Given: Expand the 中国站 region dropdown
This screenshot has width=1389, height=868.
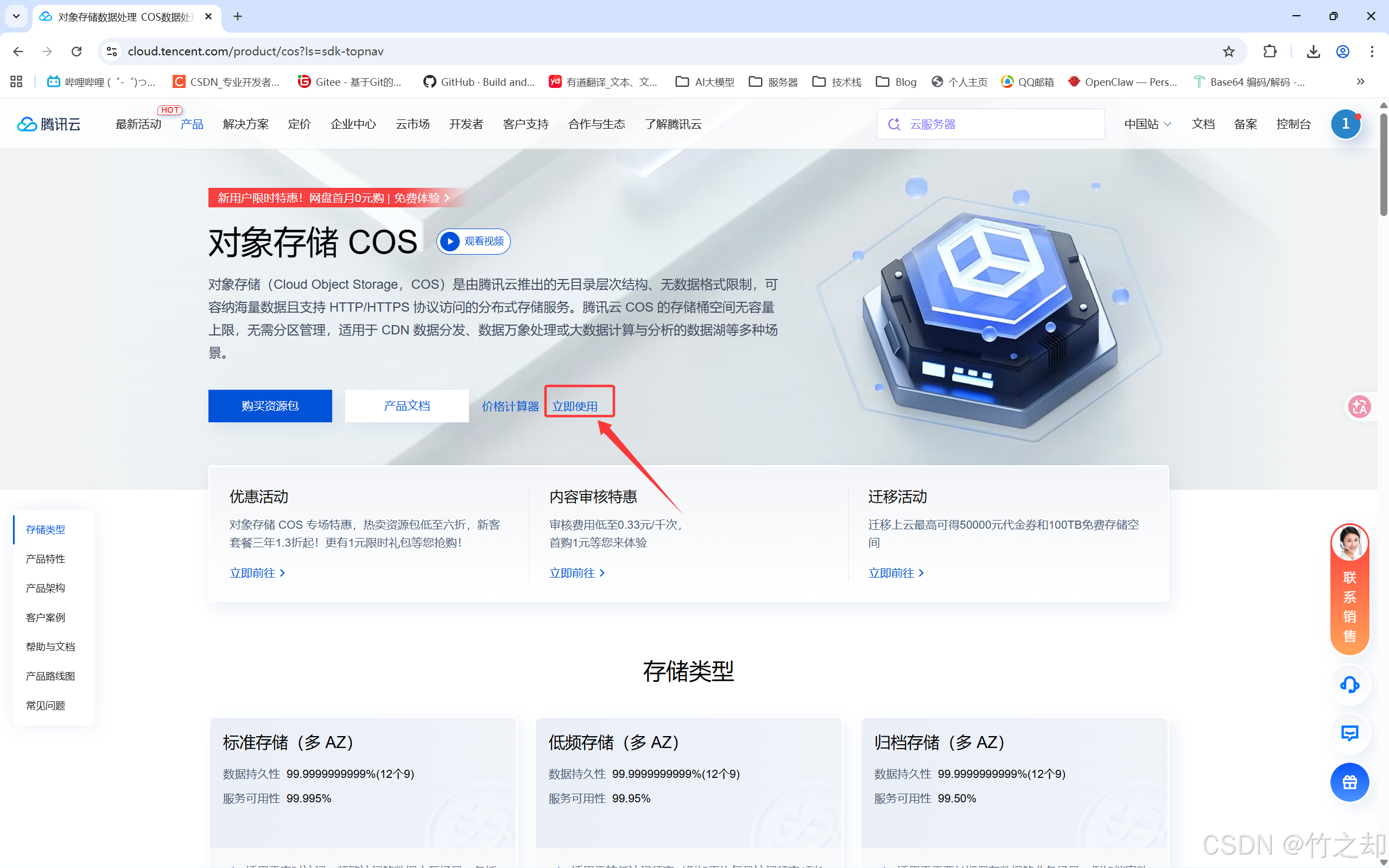Looking at the screenshot, I should [1147, 124].
